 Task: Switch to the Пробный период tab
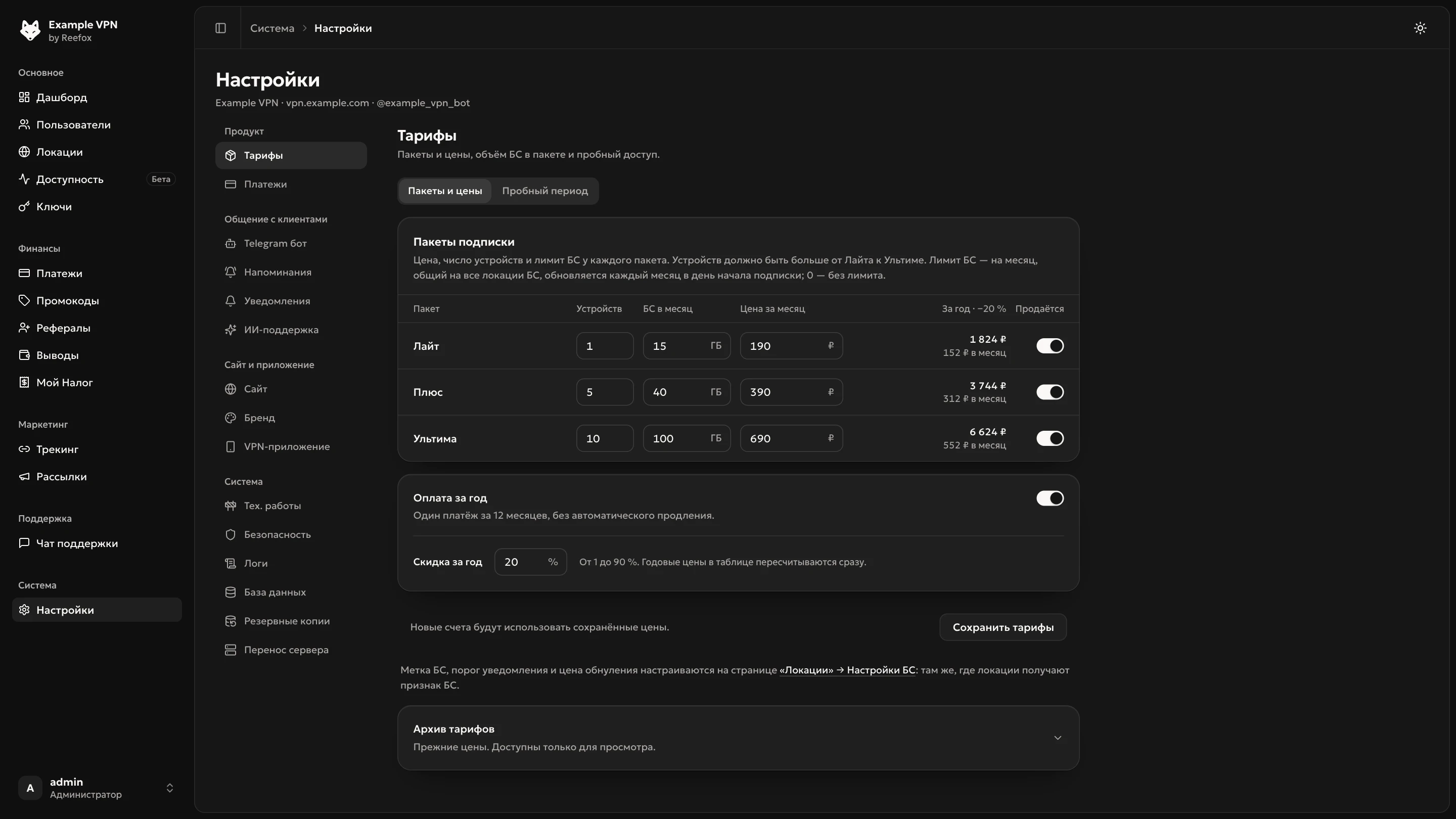(545, 191)
